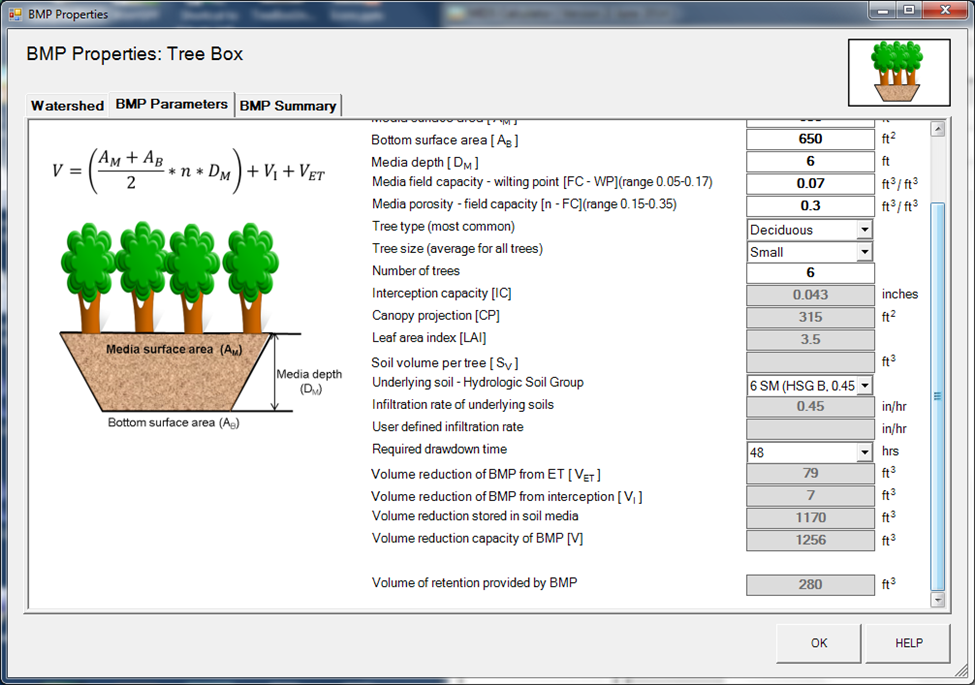Click the Bottom surface area input field

click(810, 140)
